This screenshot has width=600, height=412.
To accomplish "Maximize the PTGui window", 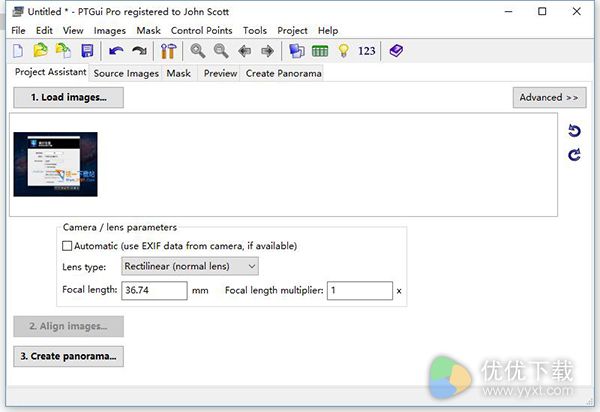I will click(542, 11).
